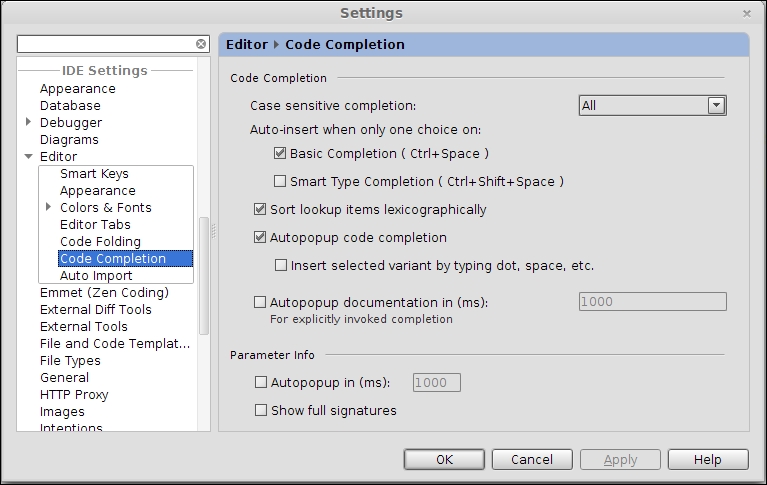The height and width of the screenshot is (485, 767).
Task: Open Auto Import settings page
Action: pyautogui.click(x=96, y=276)
